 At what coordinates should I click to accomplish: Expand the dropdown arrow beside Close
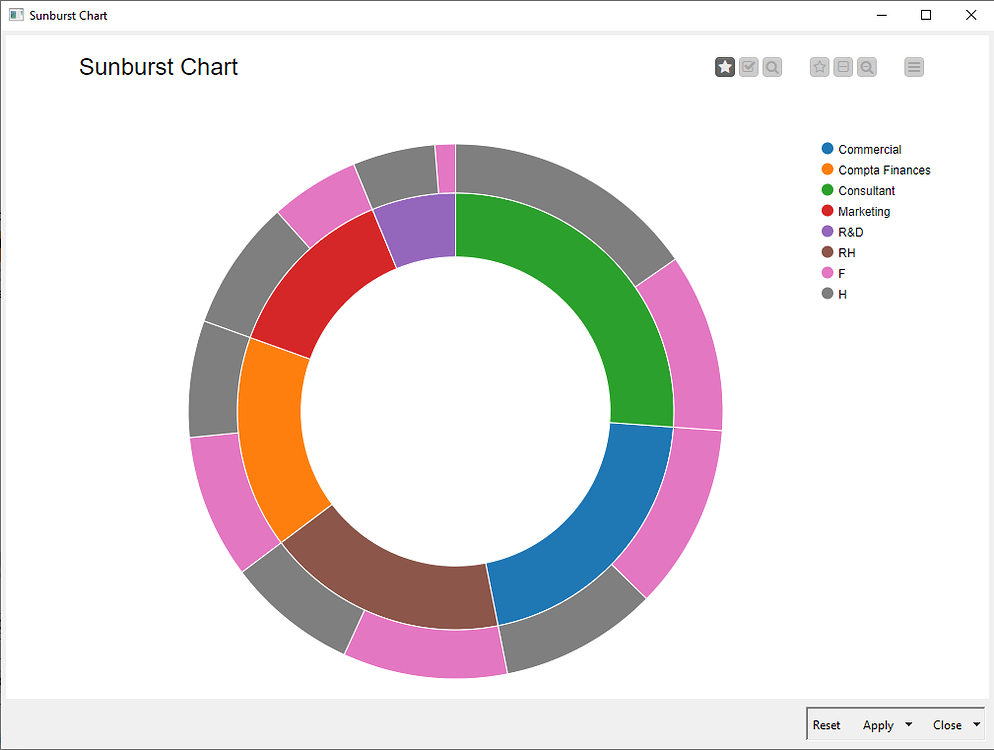[x=976, y=724]
